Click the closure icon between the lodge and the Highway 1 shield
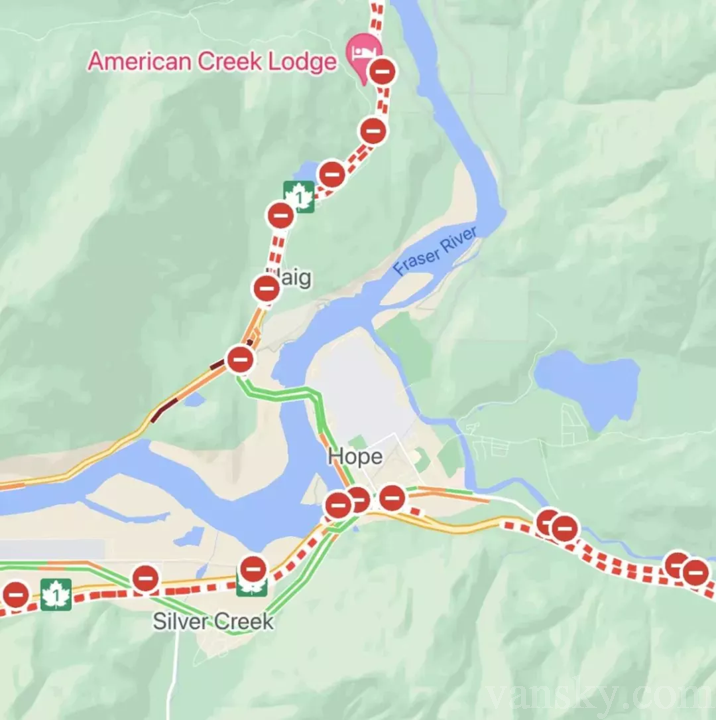This screenshot has height=720, width=716. [x=373, y=131]
